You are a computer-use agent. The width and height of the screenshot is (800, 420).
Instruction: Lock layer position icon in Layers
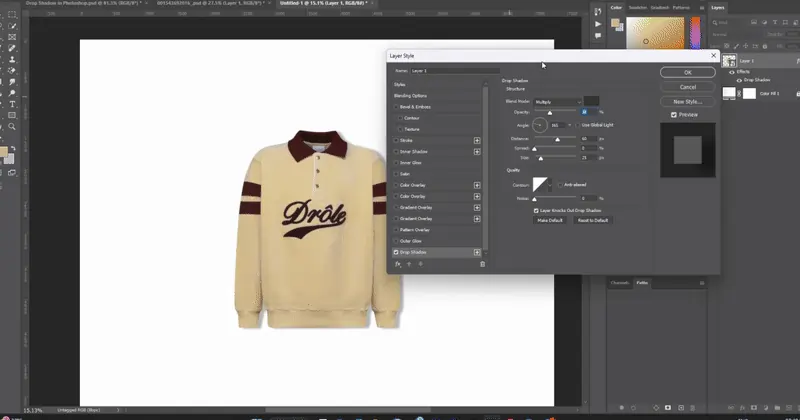tap(745, 46)
